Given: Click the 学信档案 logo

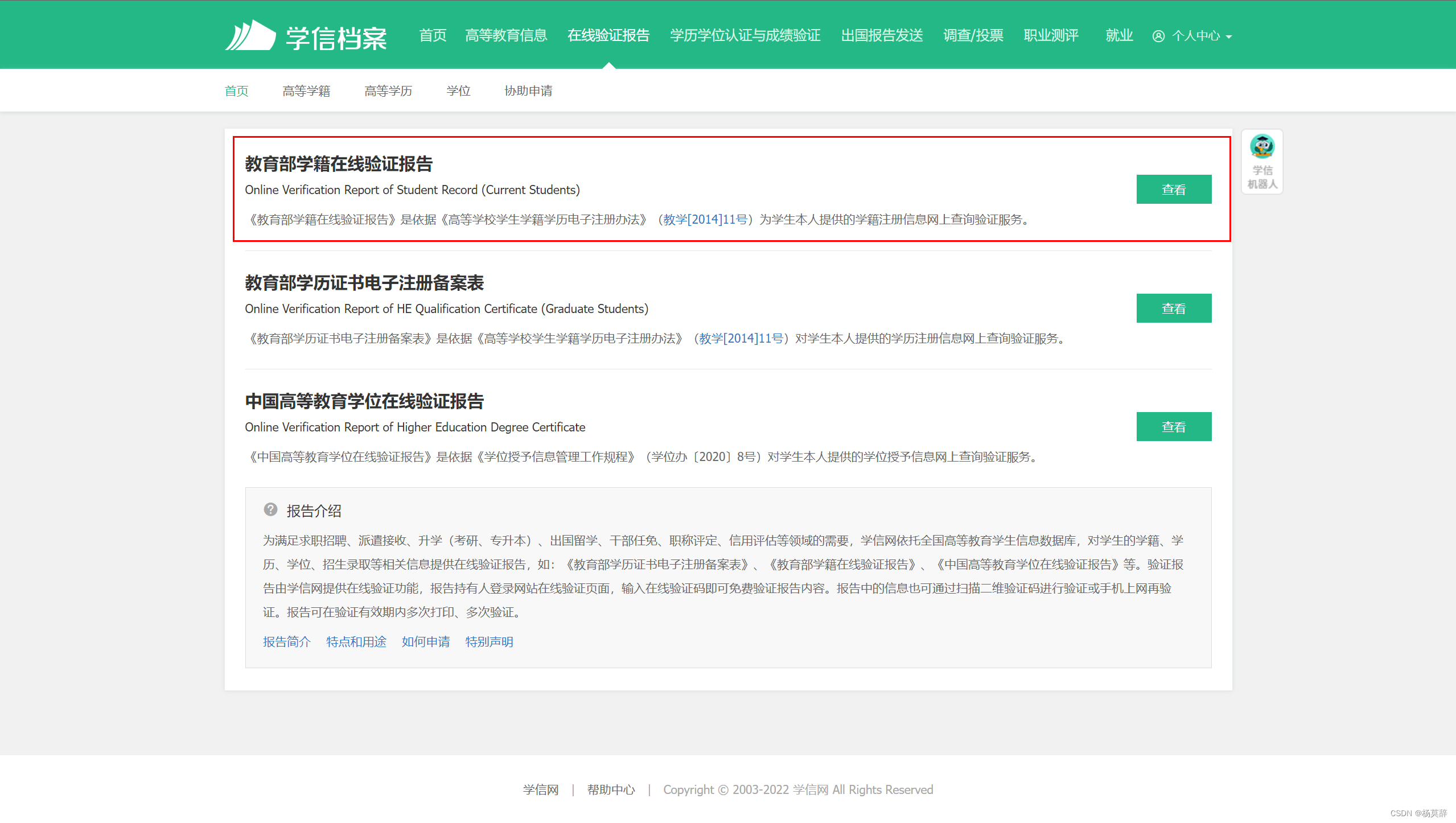Looking at the screenshot, I should tap(306, 36).
